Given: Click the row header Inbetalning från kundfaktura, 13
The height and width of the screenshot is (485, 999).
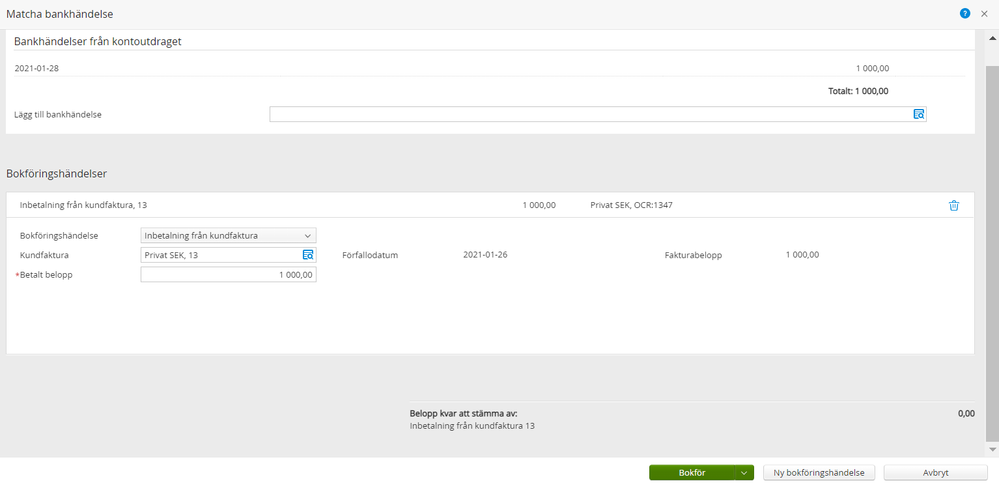Looking at the screenshot, I should pos(83,205).
